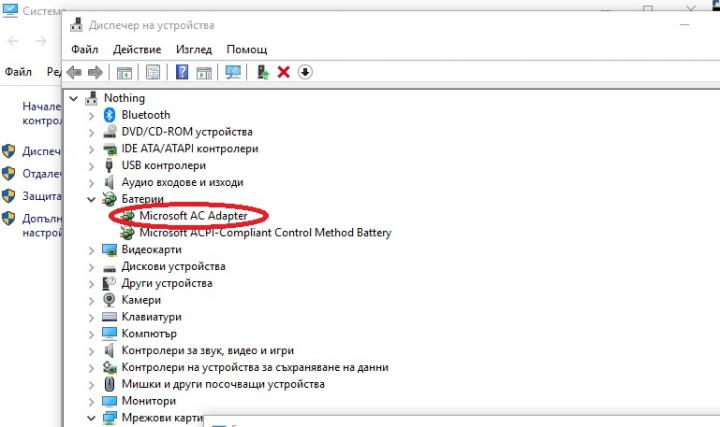This screenshot has width=720, height=427.
Task: Click the Клавиатури keyboard icon
Action: [109, 317]
